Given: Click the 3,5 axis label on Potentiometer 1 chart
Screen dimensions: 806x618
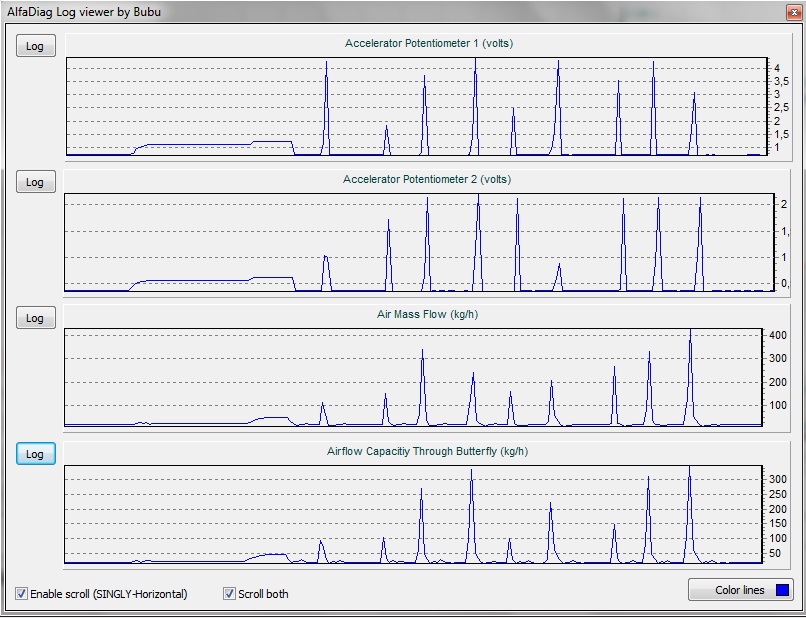Looking at the screenshot, I should pyautogui.click(x=781, y=81).
